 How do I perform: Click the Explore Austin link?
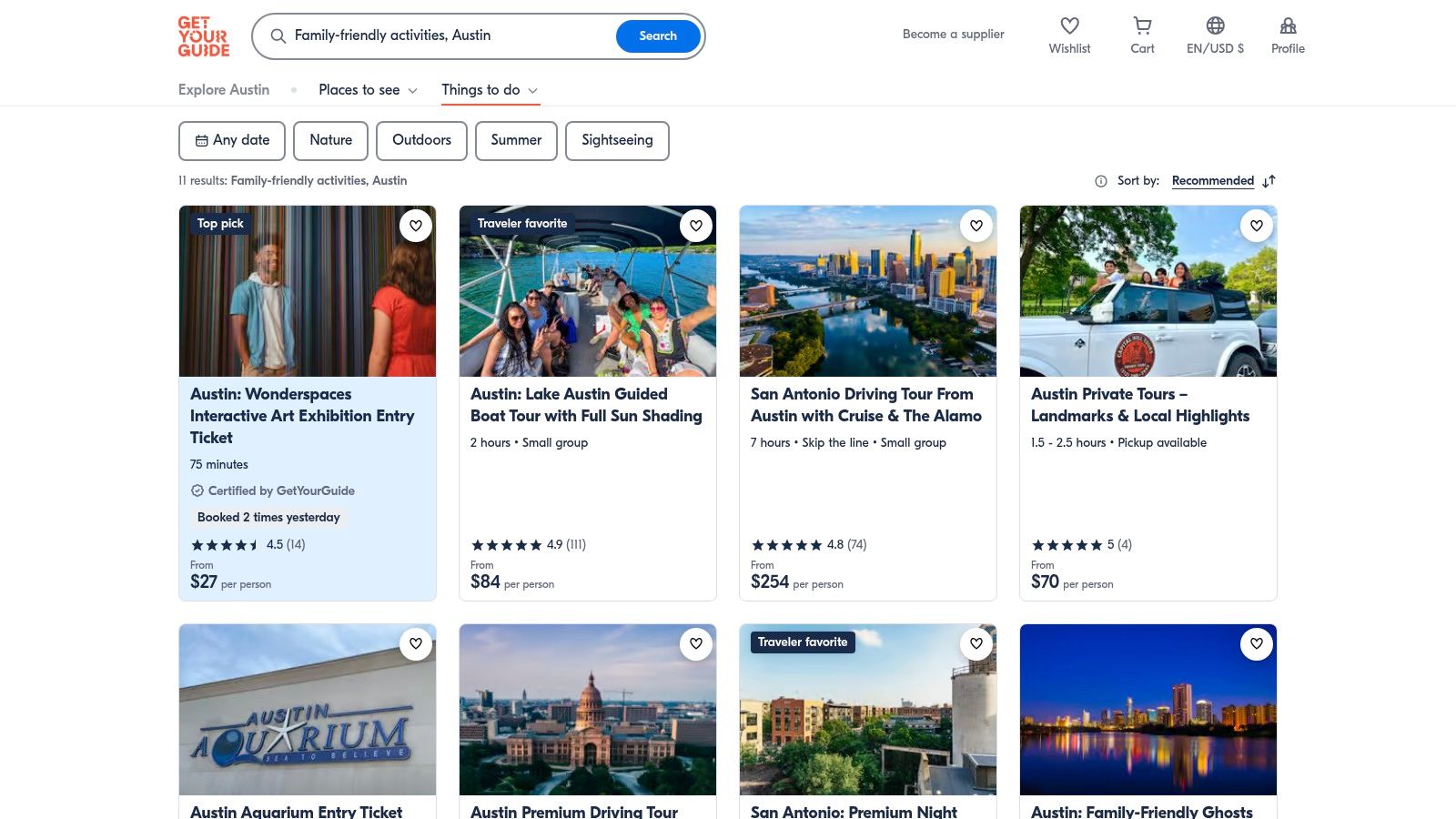[224, 89]
